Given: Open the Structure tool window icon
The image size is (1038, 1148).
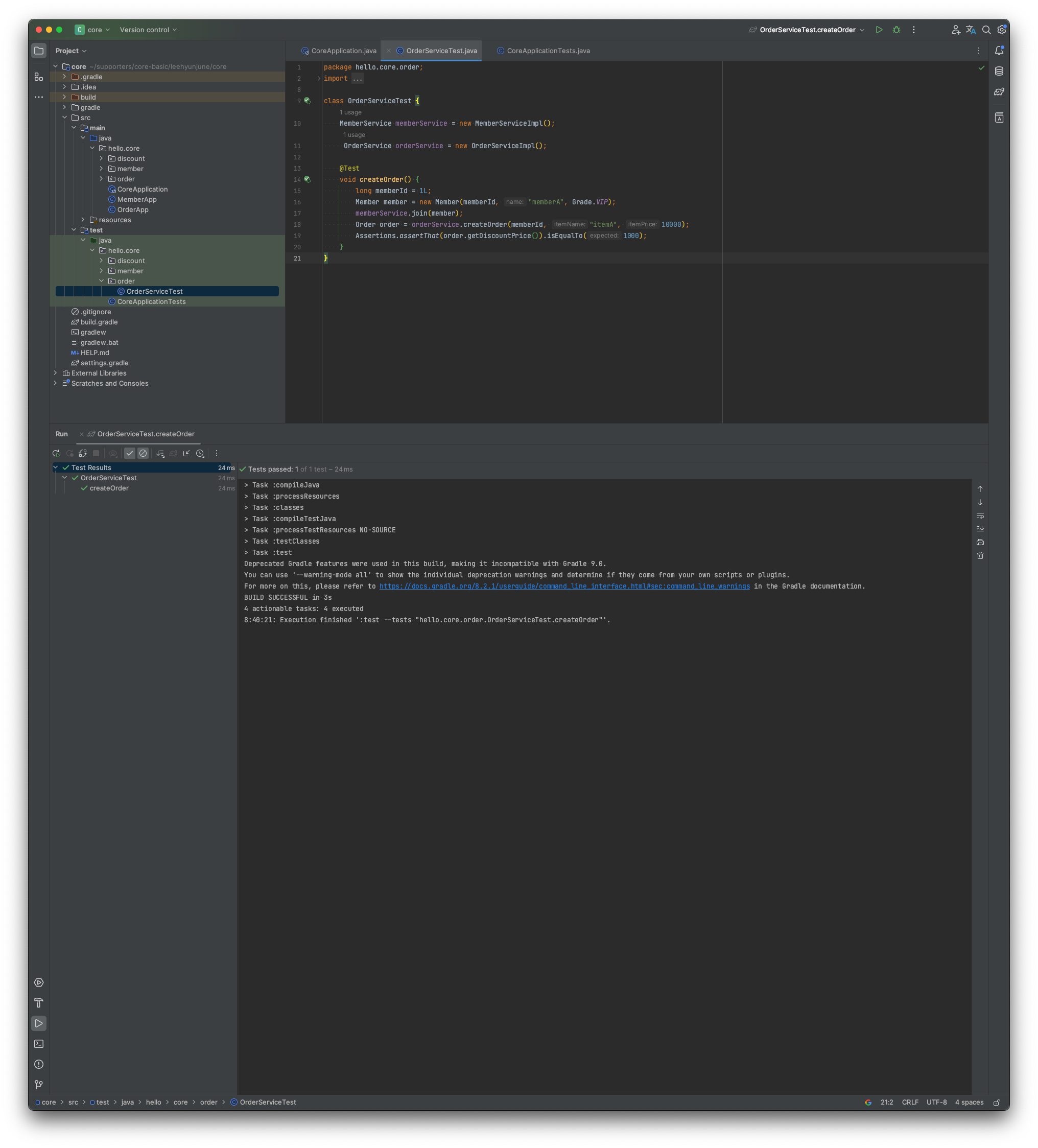Looking at the screenshot, I should 39,77.
